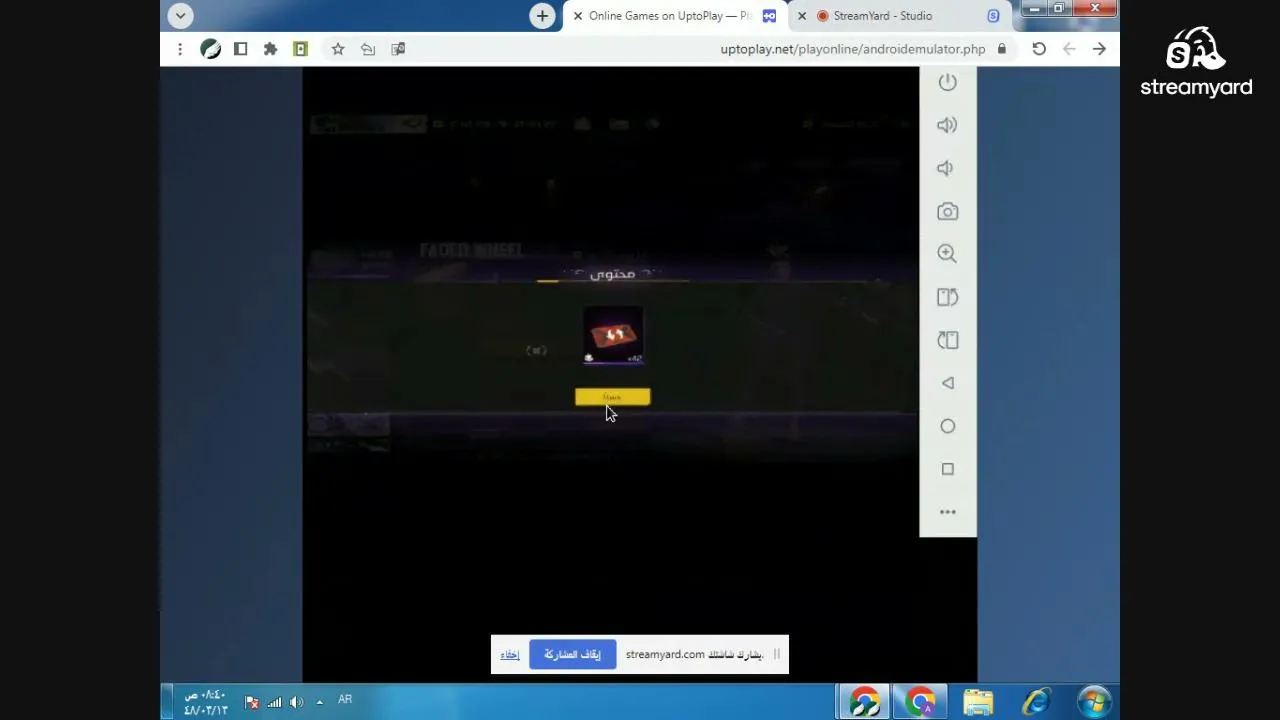The height and width of the screenshot is (720, 1280).
Task: Click the game recorder icon on UptoPlay tab
Action: click(769, 16)
